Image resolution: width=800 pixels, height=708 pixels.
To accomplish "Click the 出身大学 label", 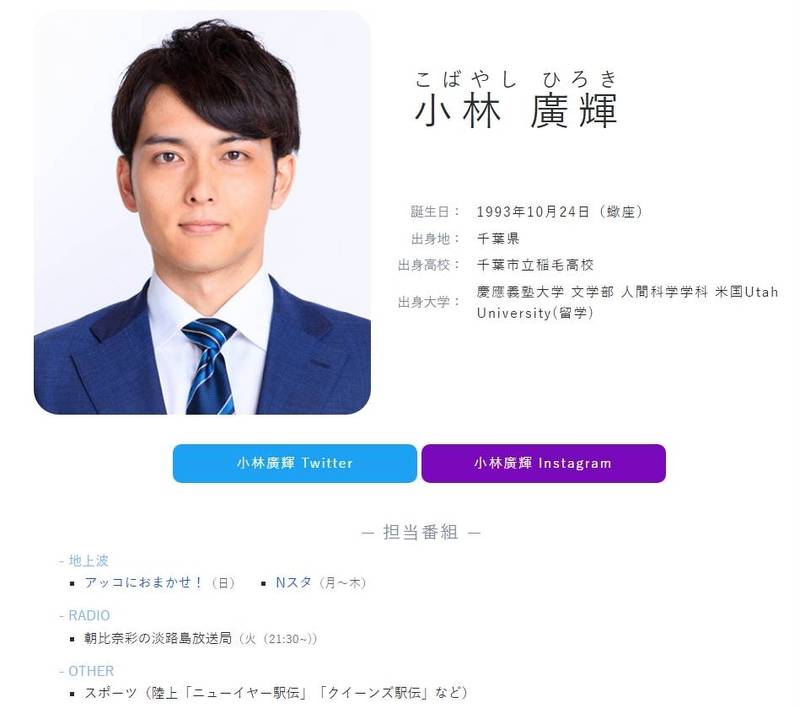I will tap(423, 302).
